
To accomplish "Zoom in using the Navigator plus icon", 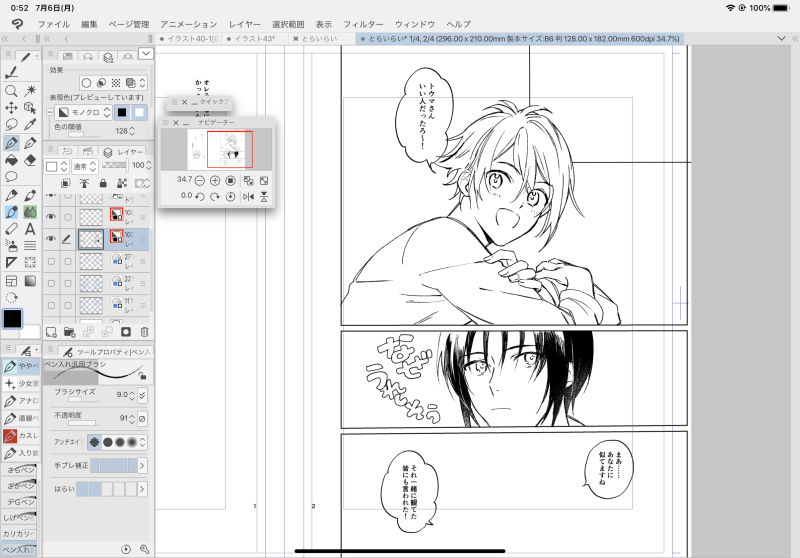I will pos(215,181).
